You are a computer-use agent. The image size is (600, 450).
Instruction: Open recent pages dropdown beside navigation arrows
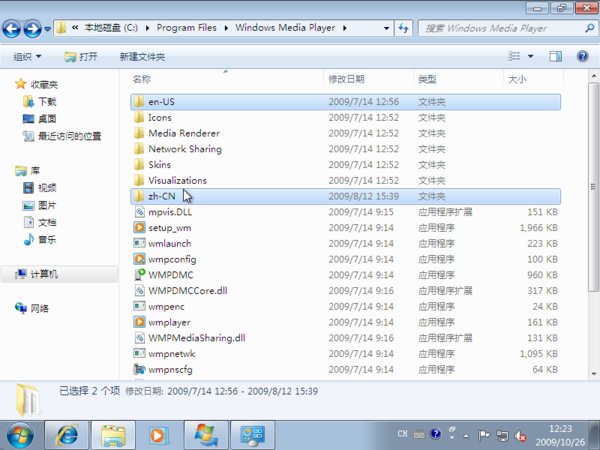coord(47,29)
